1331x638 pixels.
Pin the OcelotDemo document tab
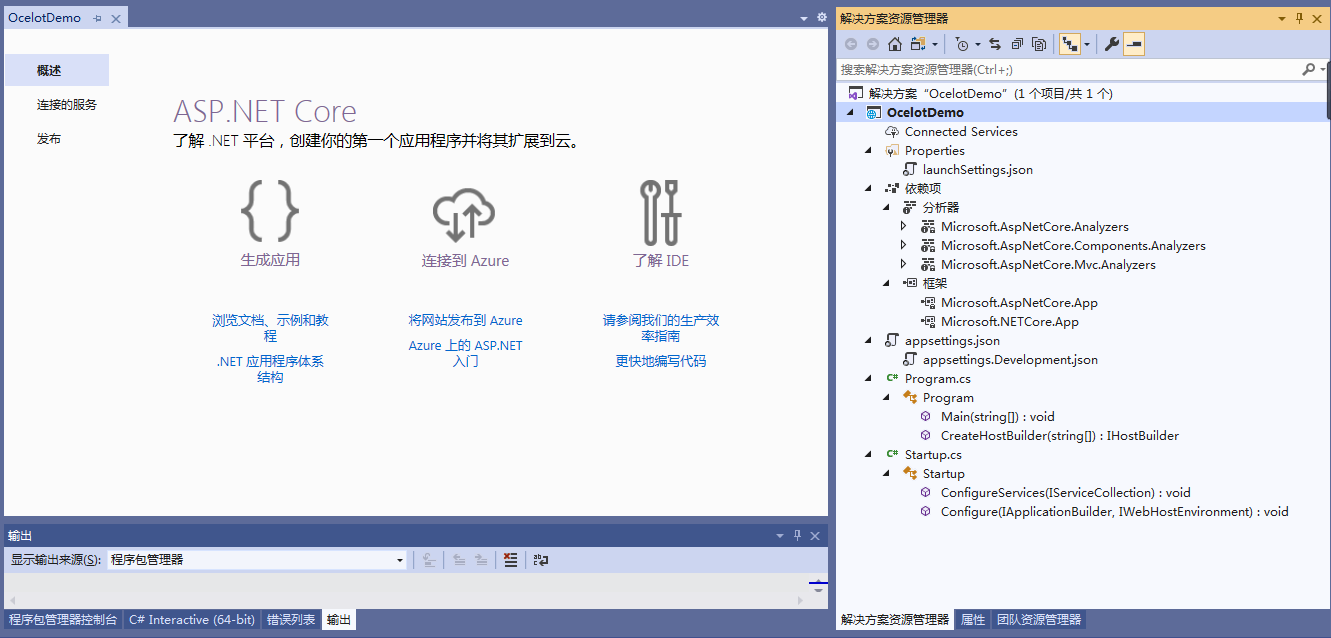point(98,19)
